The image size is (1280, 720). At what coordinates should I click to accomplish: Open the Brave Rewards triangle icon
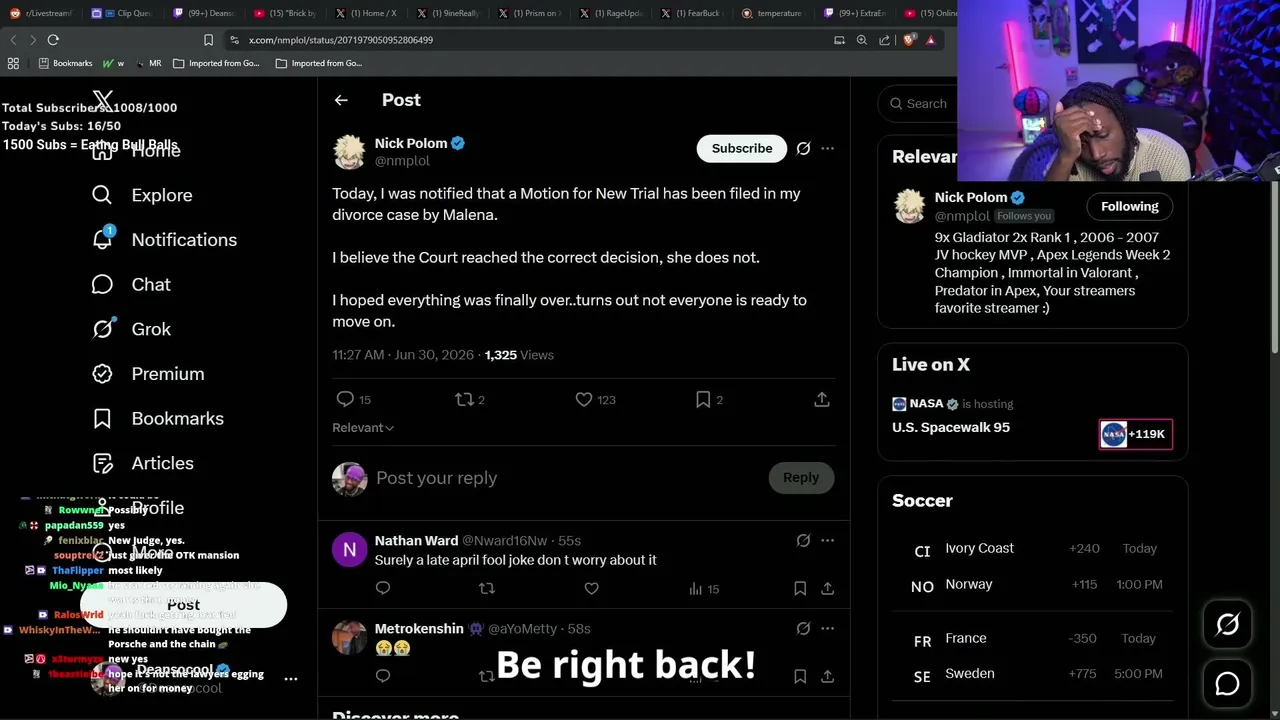click(931, 40)
